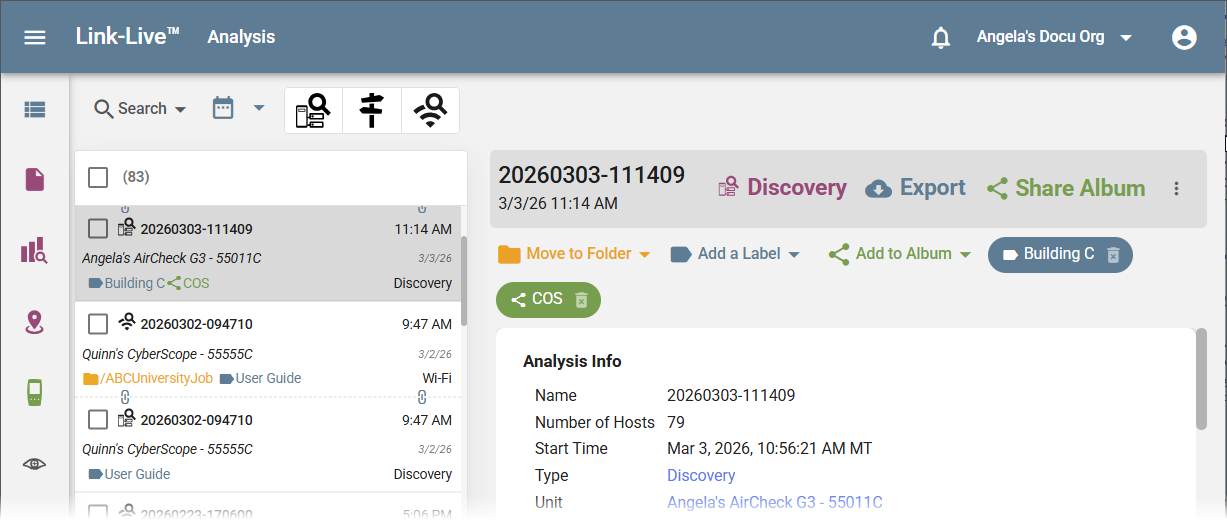Viewport: 1227px width, 520px height.
Task: Click the Share Album button
Action: (1066, 188)
